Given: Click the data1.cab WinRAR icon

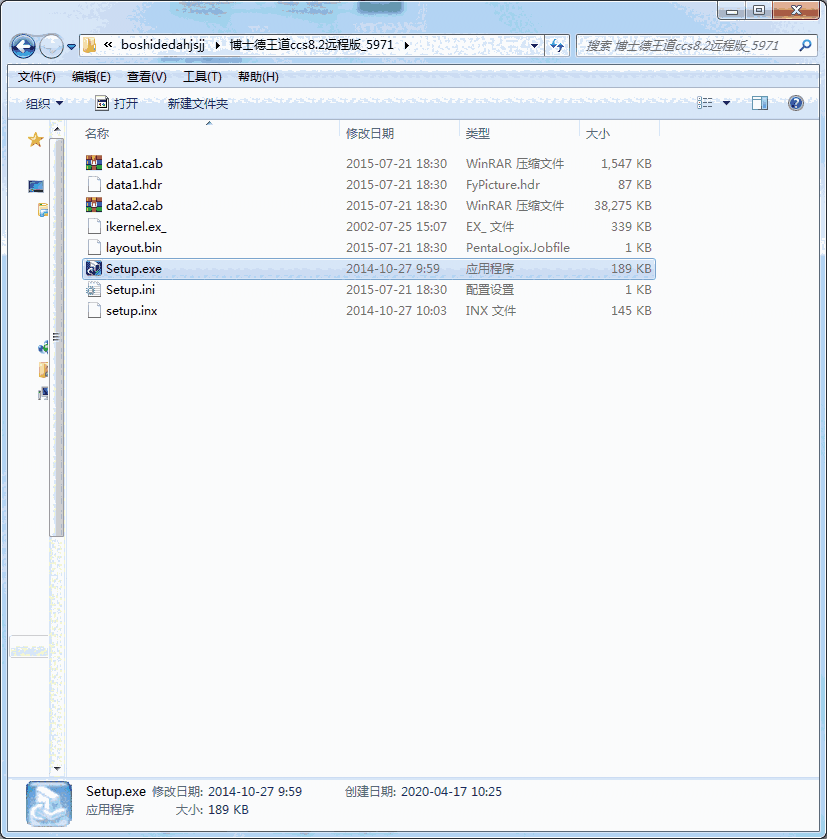Looking at the screenshot, I should [94, 163].
